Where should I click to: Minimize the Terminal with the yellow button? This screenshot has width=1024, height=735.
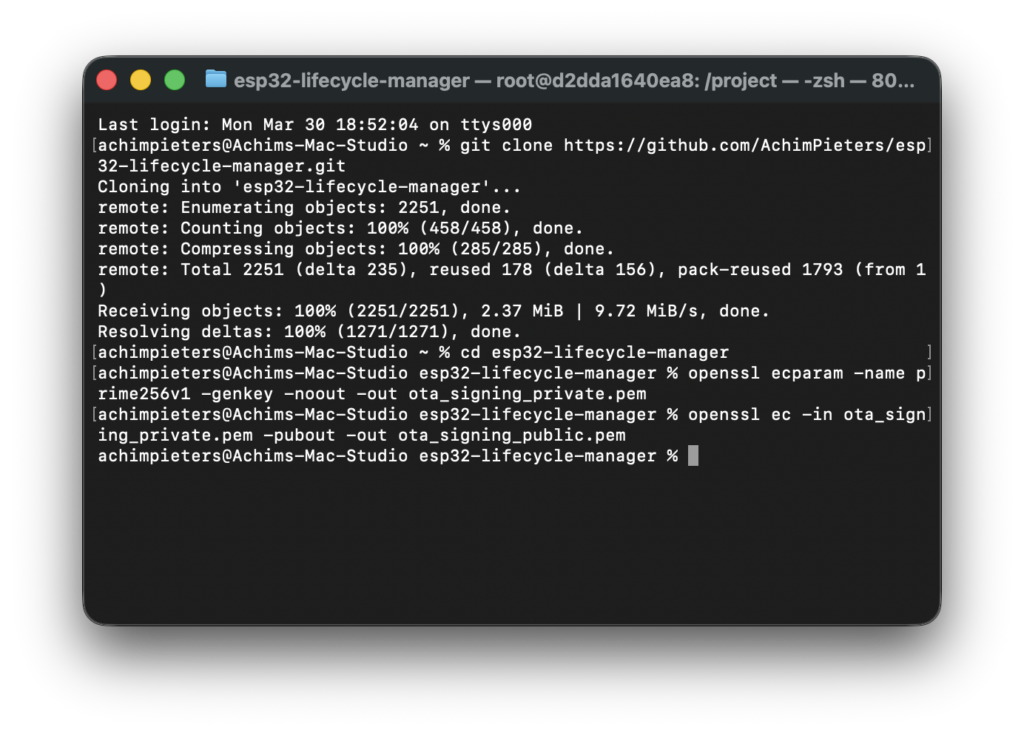tap(141, 80)
